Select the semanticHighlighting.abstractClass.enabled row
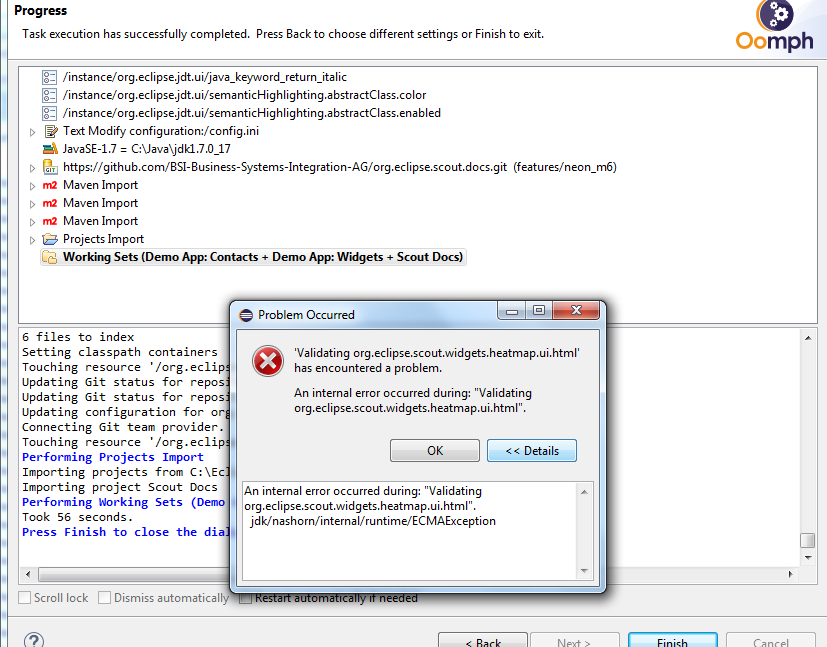827x647 pixels. point(252,113)
